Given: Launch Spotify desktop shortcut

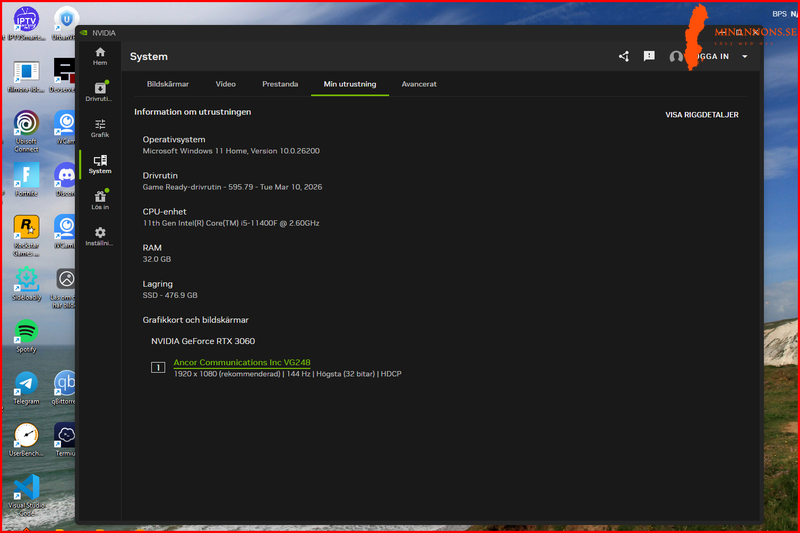Looking at the screenshot, I should click(x=26, y=336).
